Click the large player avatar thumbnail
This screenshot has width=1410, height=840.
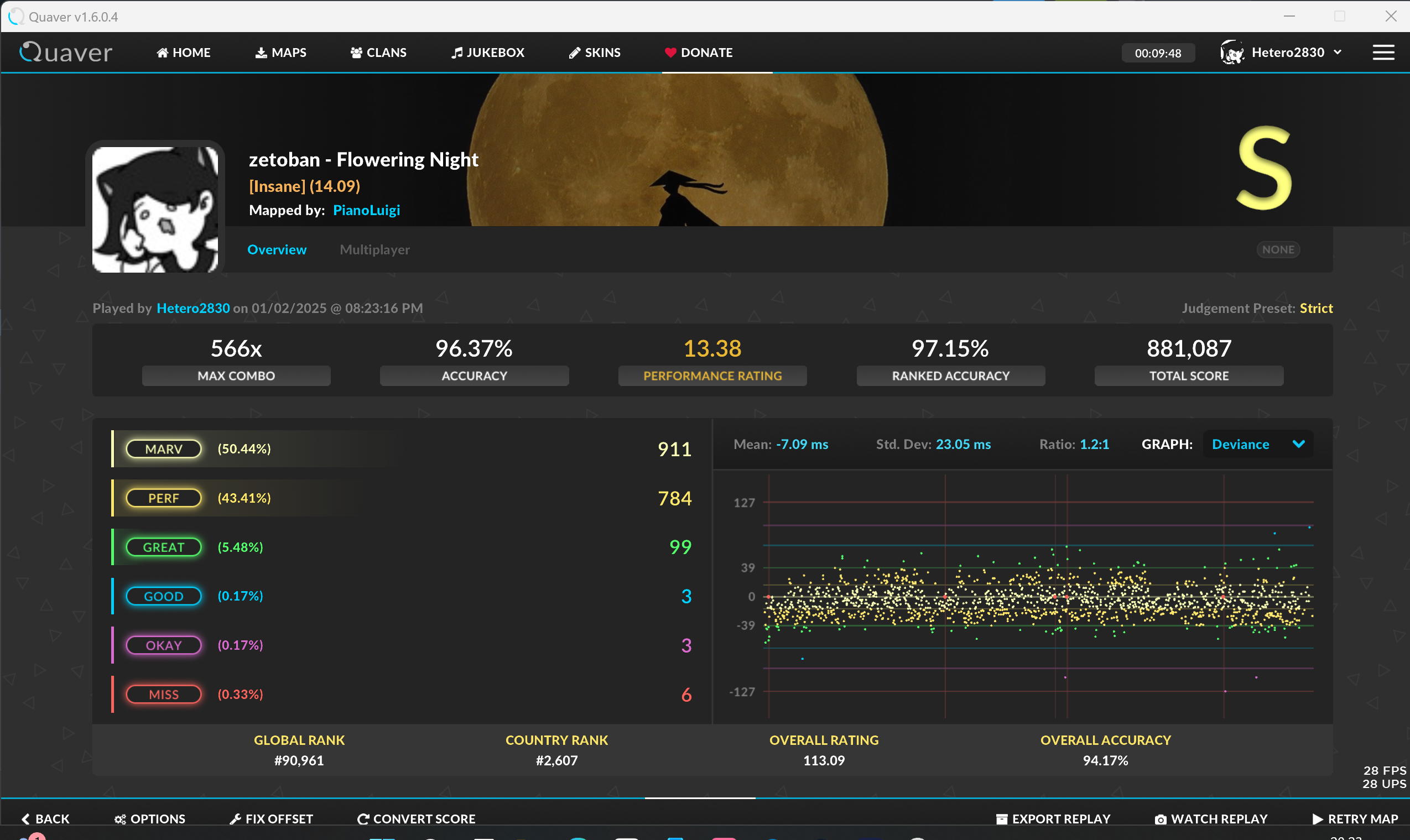(155, 210)
